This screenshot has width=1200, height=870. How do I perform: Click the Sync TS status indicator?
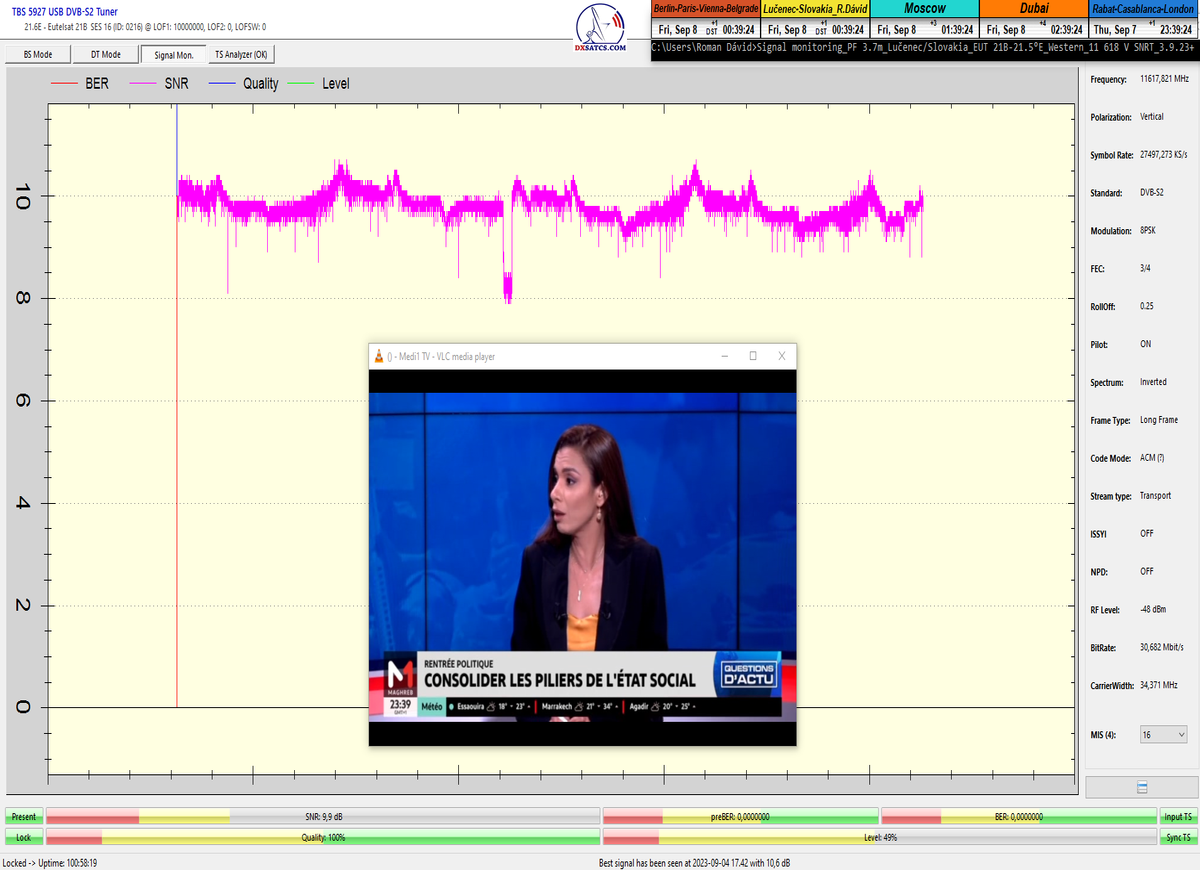tap(1178, 837)
